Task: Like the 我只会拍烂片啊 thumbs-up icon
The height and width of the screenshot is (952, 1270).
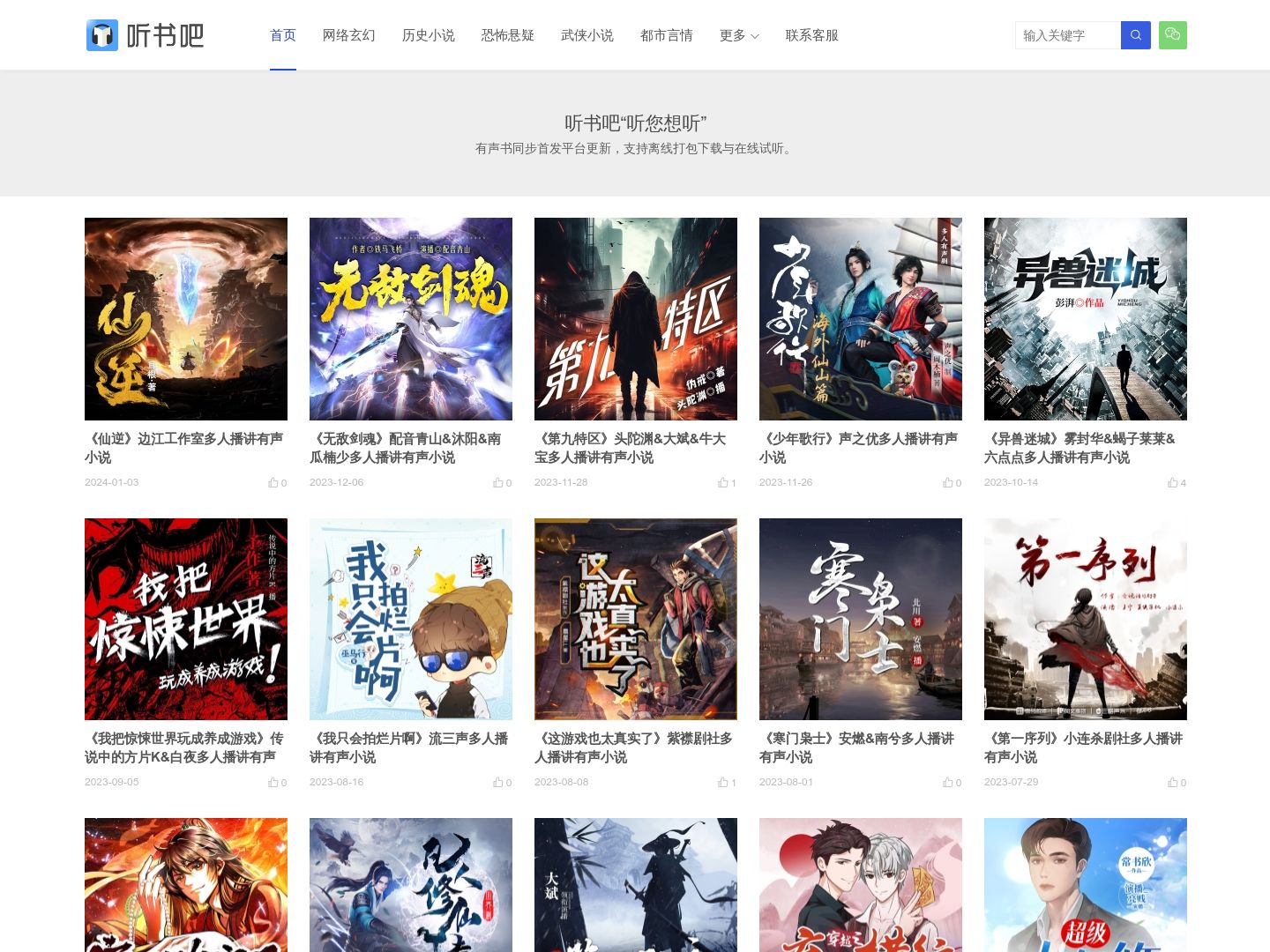Action: click(x=498, y=782)
